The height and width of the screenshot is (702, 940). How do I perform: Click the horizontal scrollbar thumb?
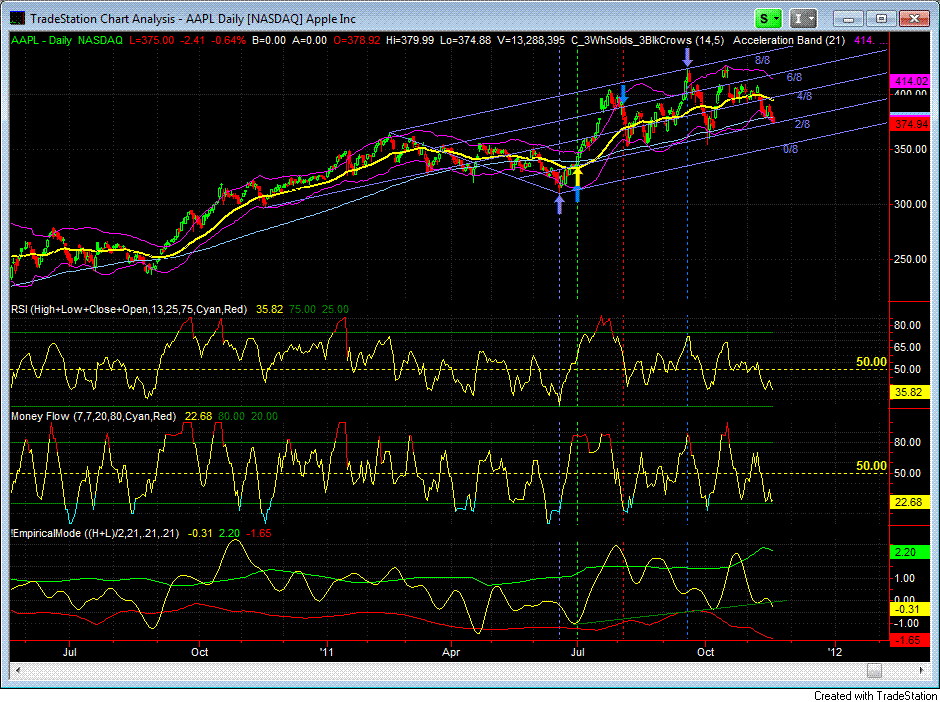pos(874,670)
